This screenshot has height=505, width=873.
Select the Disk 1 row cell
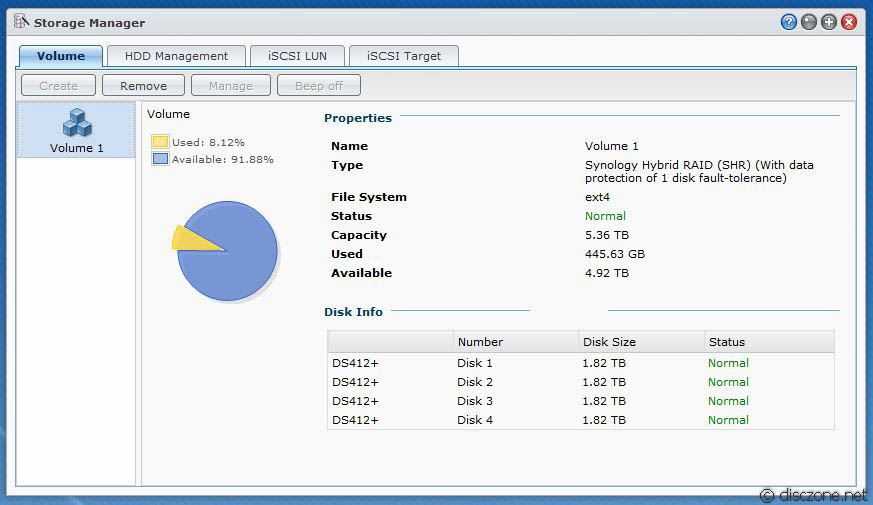point(475,363)
